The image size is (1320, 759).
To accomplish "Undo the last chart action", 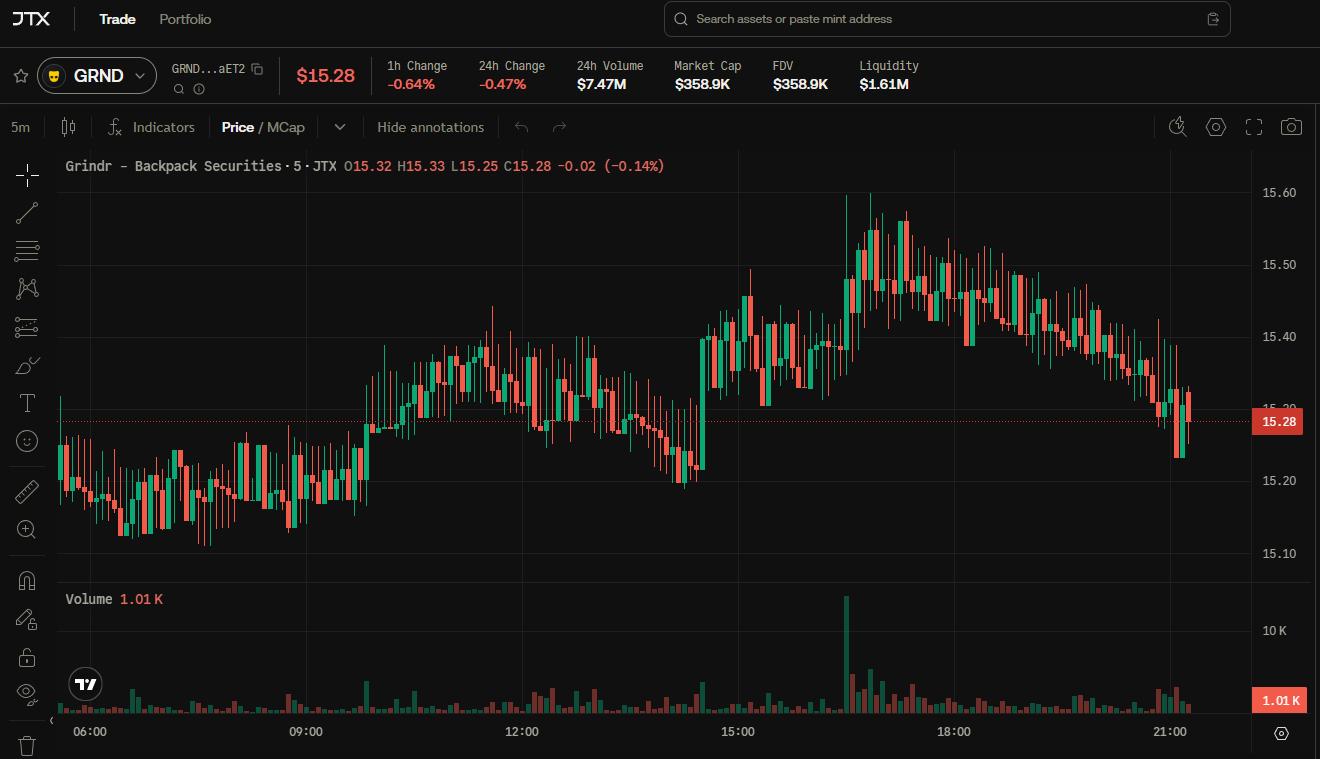I will click(521, 127).
